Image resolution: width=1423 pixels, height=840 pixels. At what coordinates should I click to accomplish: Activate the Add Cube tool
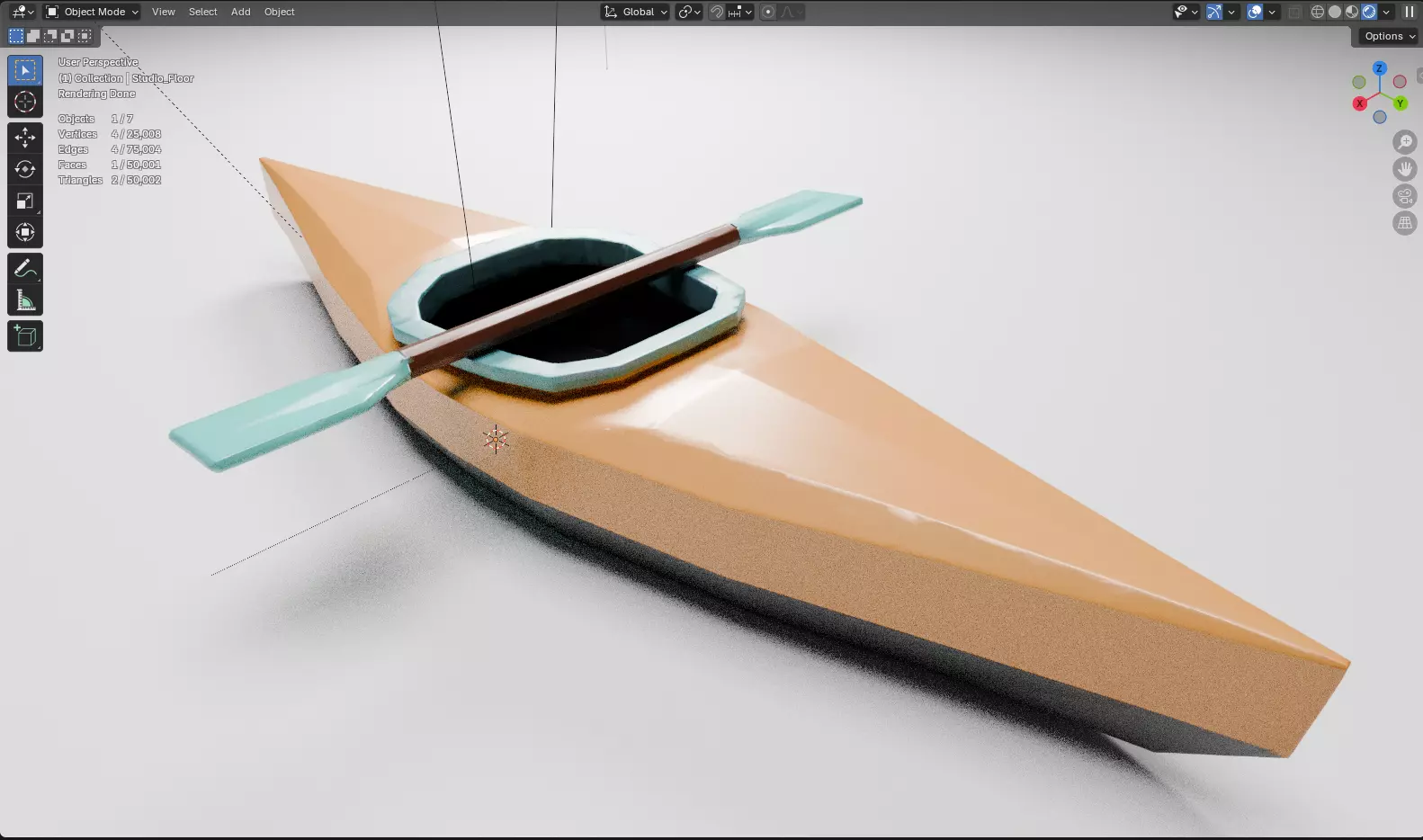pyautogui.click(x=25, y=336)
